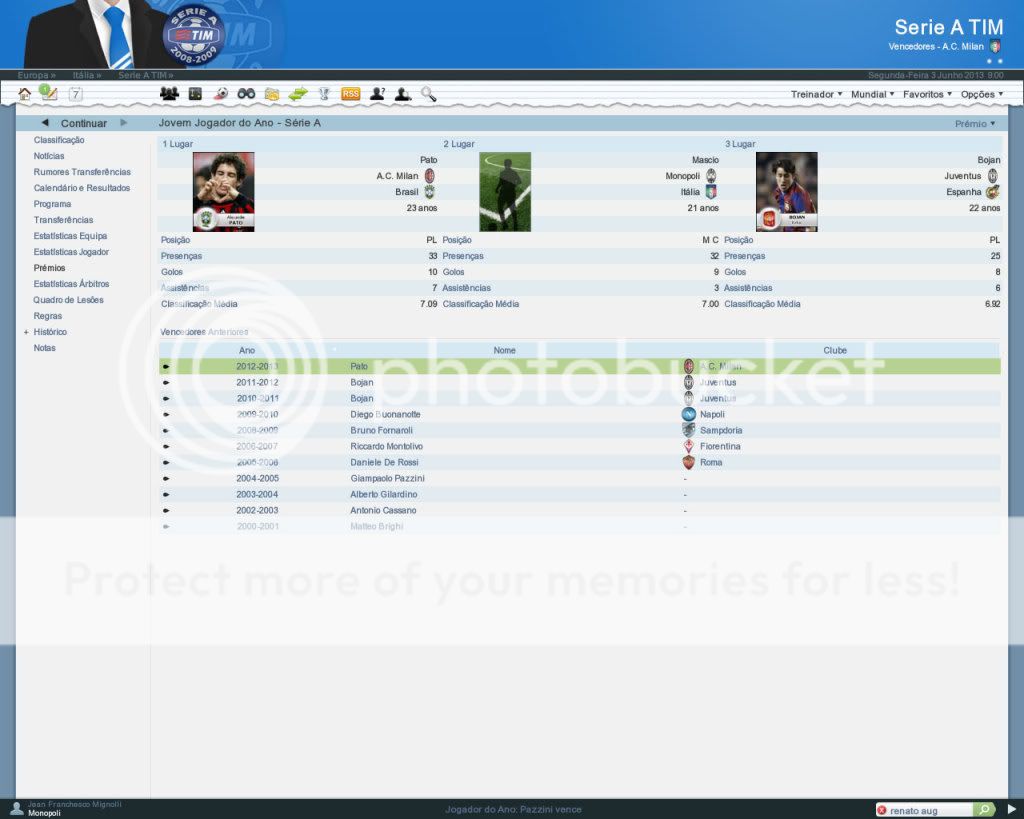Click the magnifying glass search icon in toolbar
1024x819 pixels.
(x=428, y=94)
